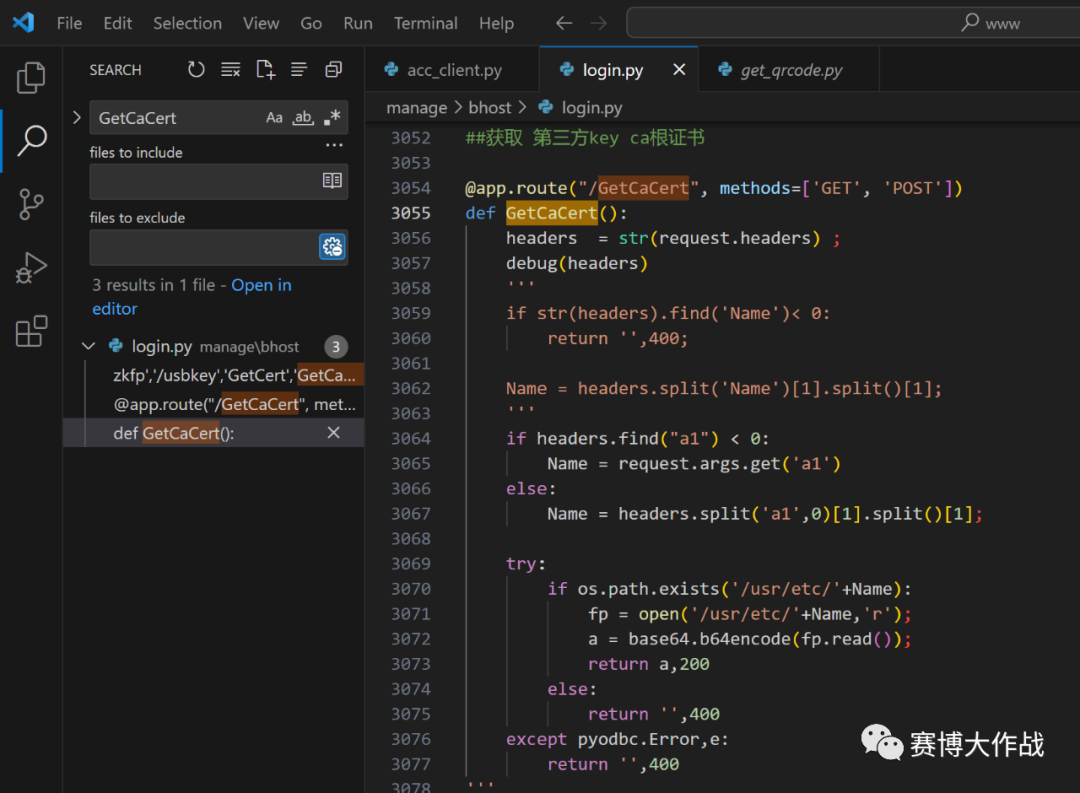Screen dimensions: 1080x793
Task: Dismiss the def GetCaCert() result
Action: click(x=333, y=433)
